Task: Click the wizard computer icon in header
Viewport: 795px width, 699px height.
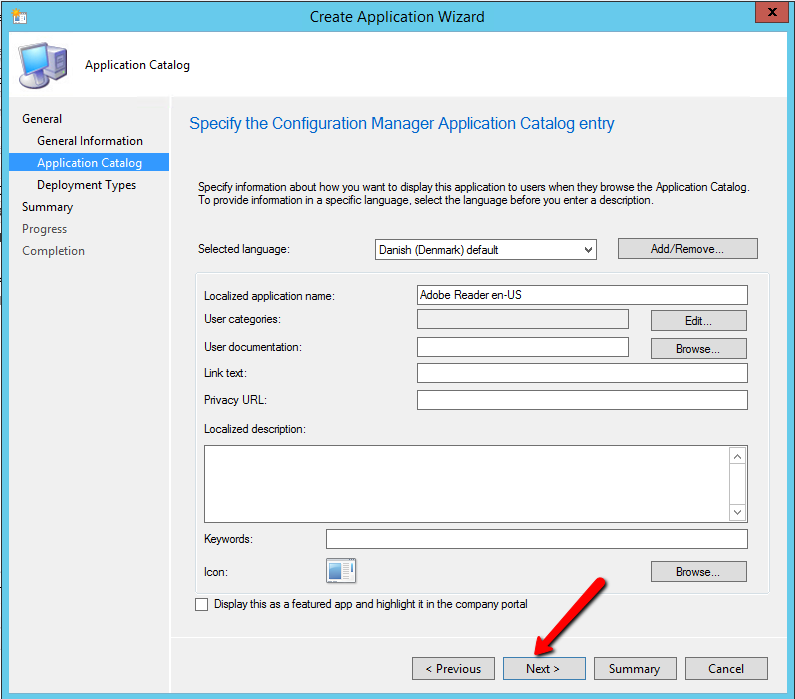Action: [x=45, y=65]
